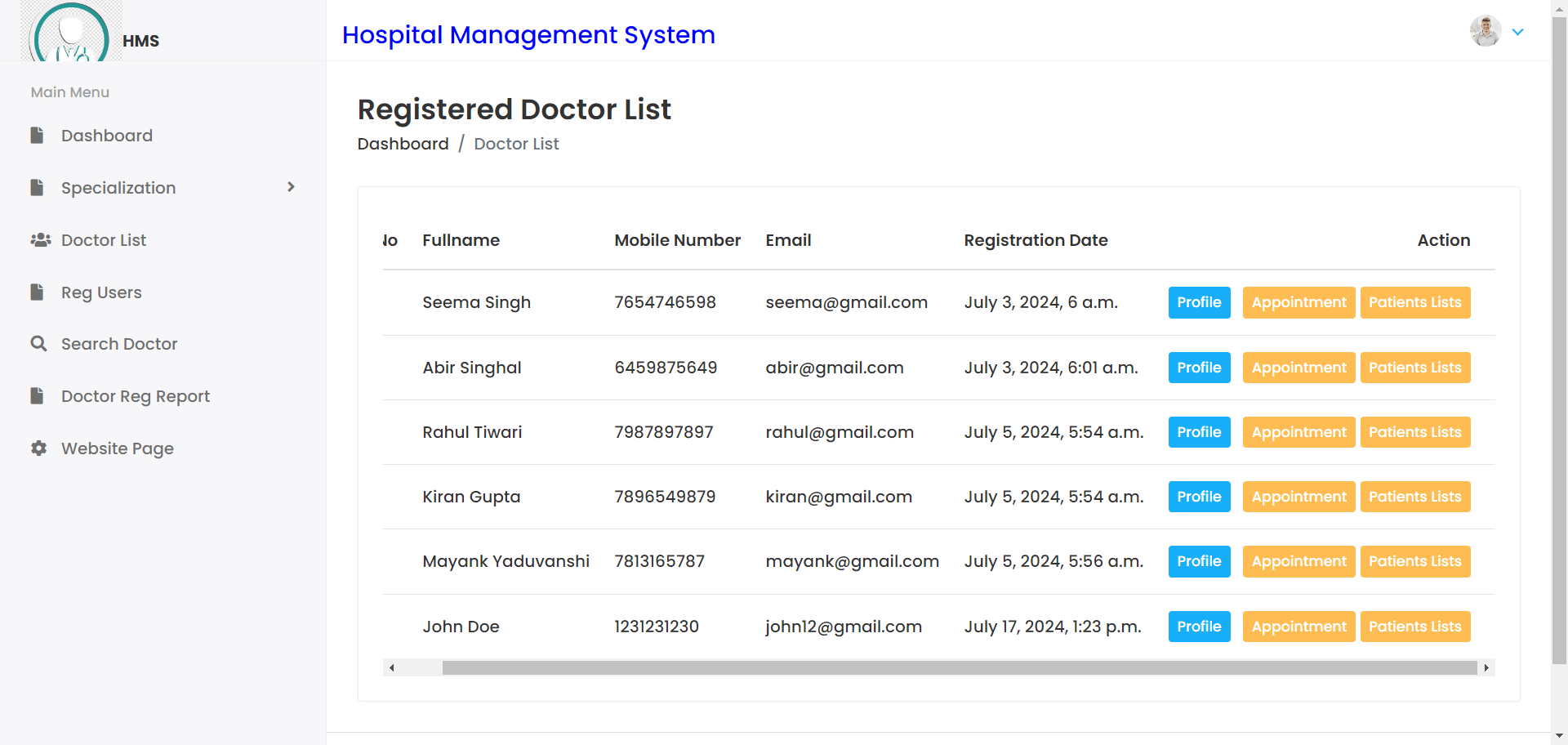
Task: Open the user avatar in the header
Action: (1485, 31)
